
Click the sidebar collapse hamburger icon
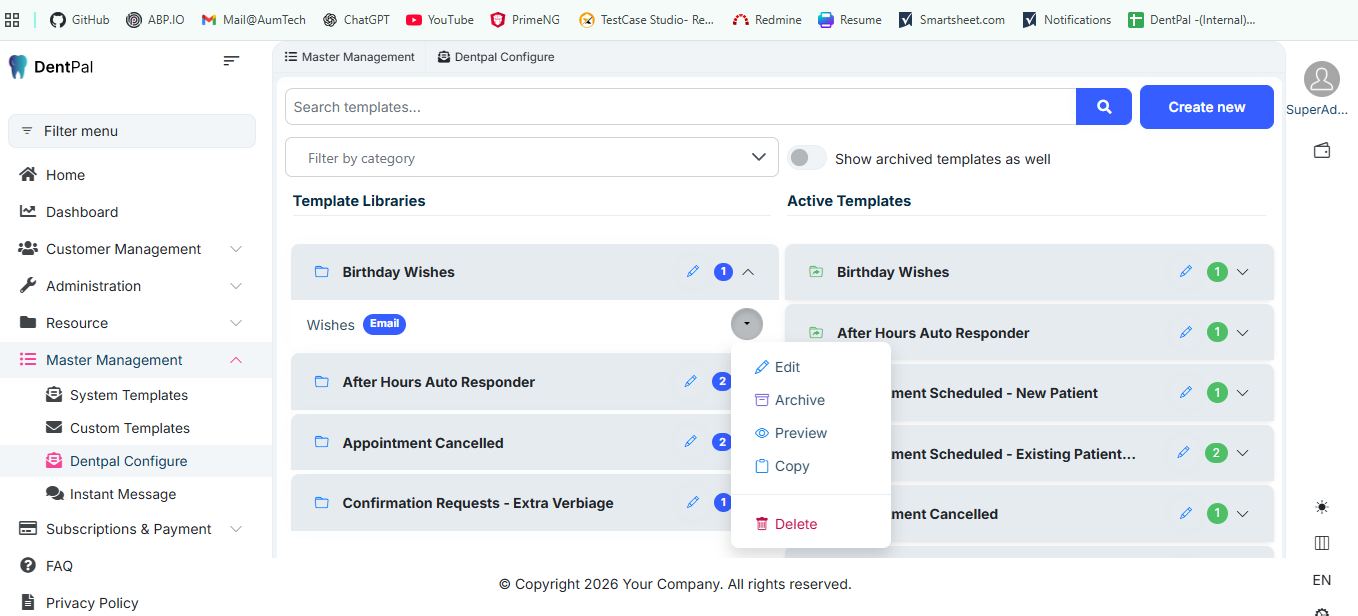coord(231,62)
